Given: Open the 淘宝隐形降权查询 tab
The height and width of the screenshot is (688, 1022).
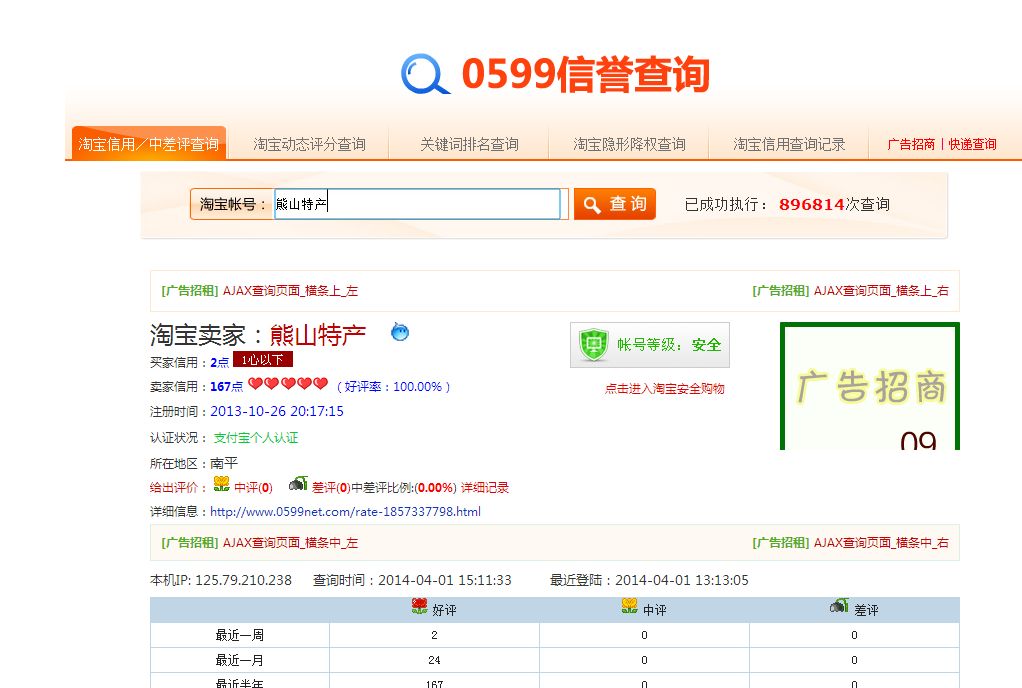Looking at the screenshot, I should pos(629,143).
